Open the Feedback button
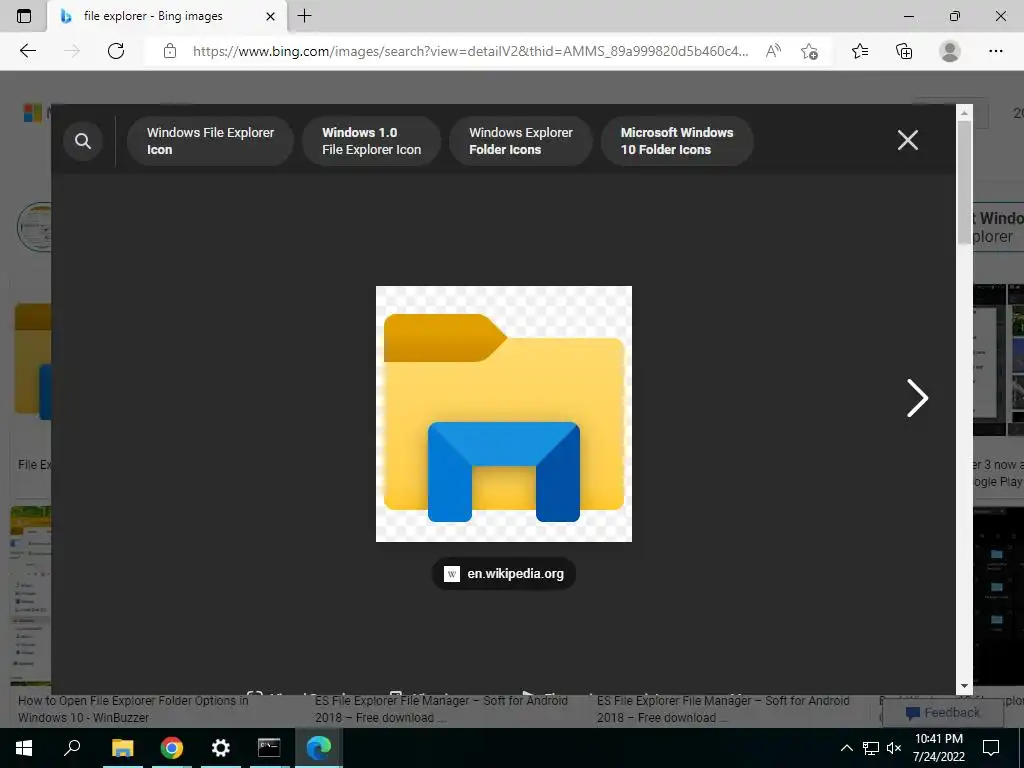The image size is (1024, 768). [942, 712]
